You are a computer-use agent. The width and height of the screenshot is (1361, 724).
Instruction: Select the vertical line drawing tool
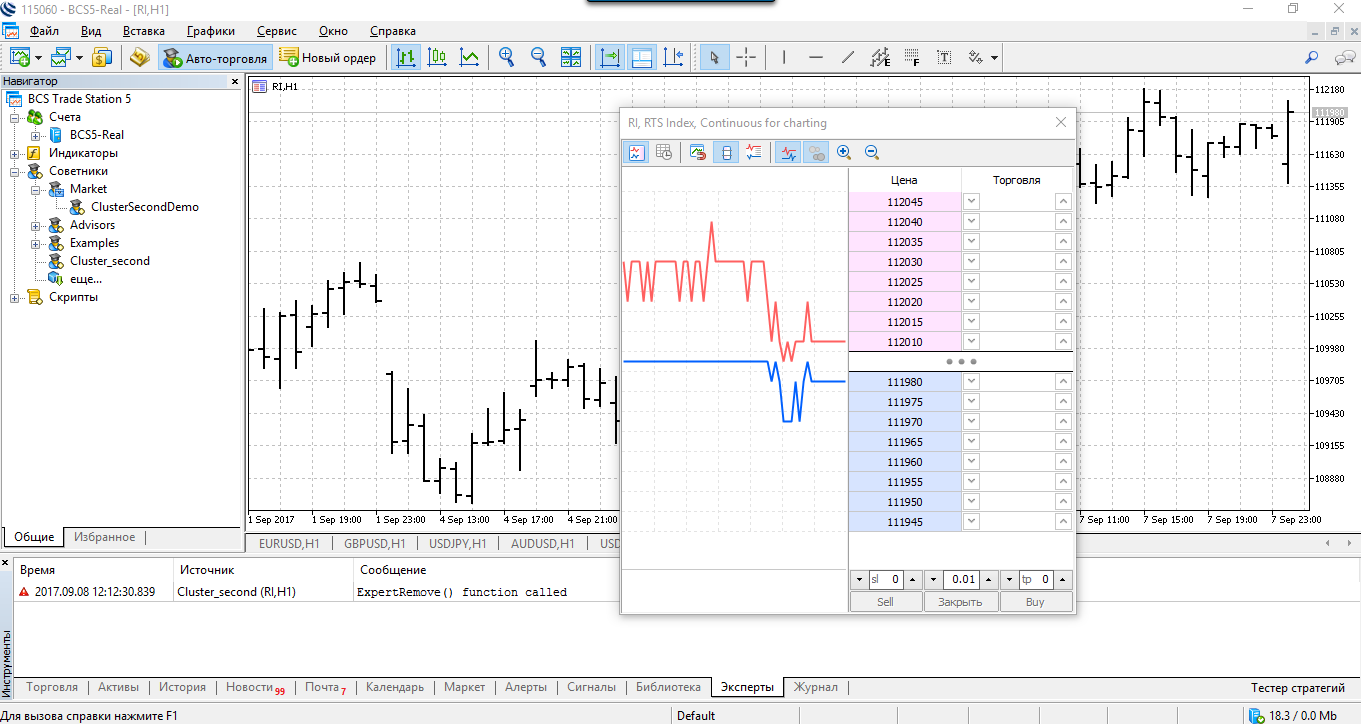(x=784, y=57)
